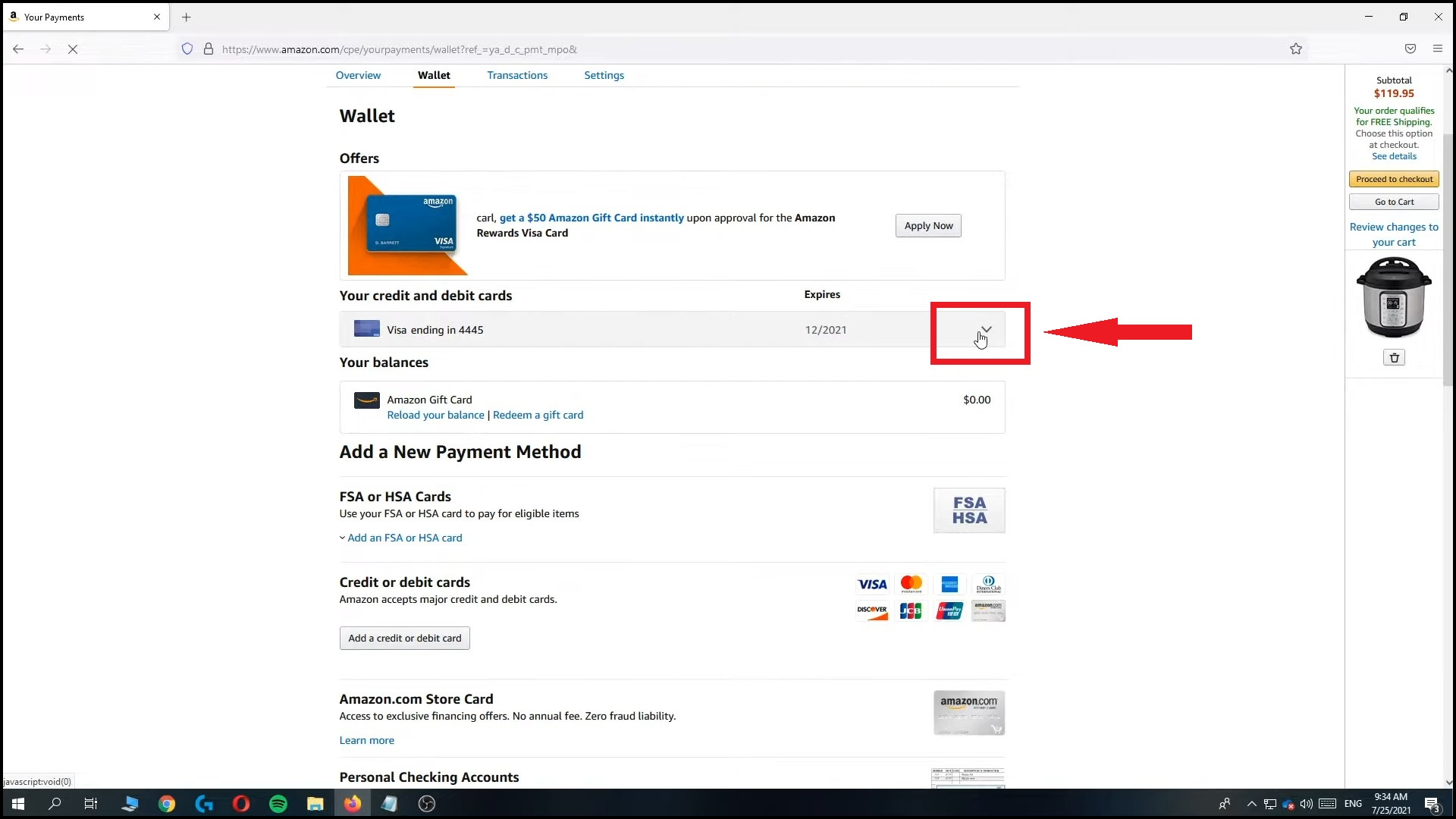This screenshot has width=1456, height=819.
Task: Open a new browser tab
Action: pyautogui.click(x=187, y=17)
